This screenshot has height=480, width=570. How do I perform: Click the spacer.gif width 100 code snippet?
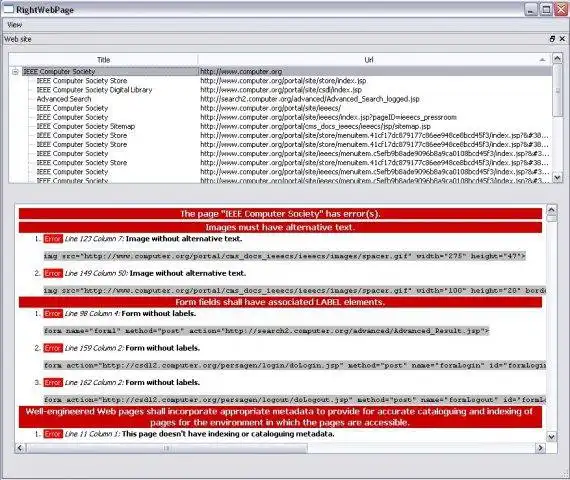295,291
